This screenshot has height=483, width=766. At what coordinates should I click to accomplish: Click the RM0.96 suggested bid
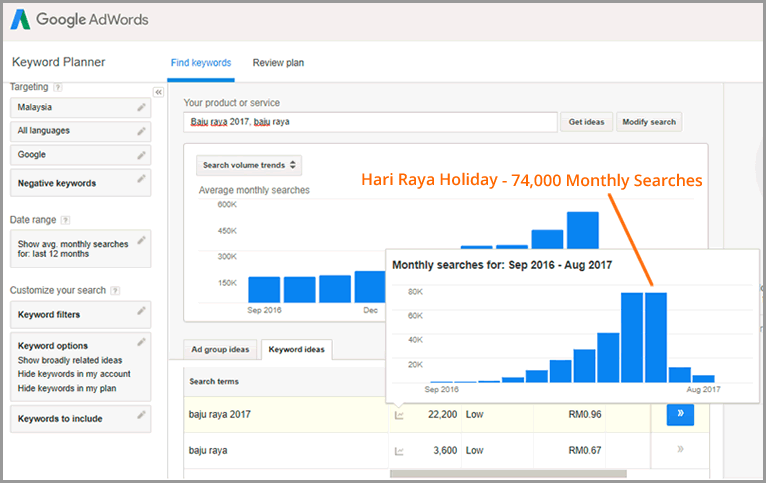pyautogui.click(x=585, y=414)
